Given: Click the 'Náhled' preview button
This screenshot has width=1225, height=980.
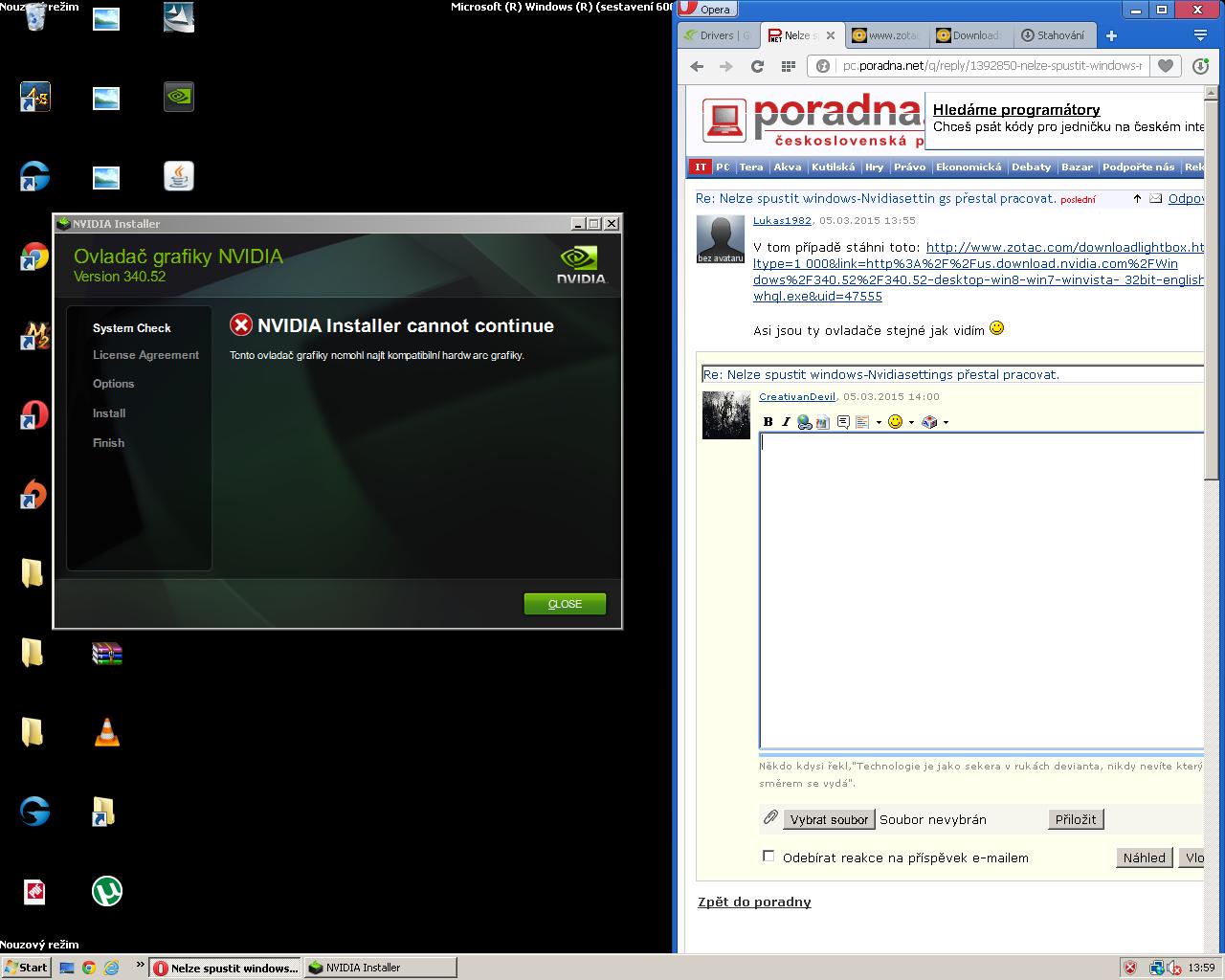Looking at the screenshot, I should coord(1145,857).
